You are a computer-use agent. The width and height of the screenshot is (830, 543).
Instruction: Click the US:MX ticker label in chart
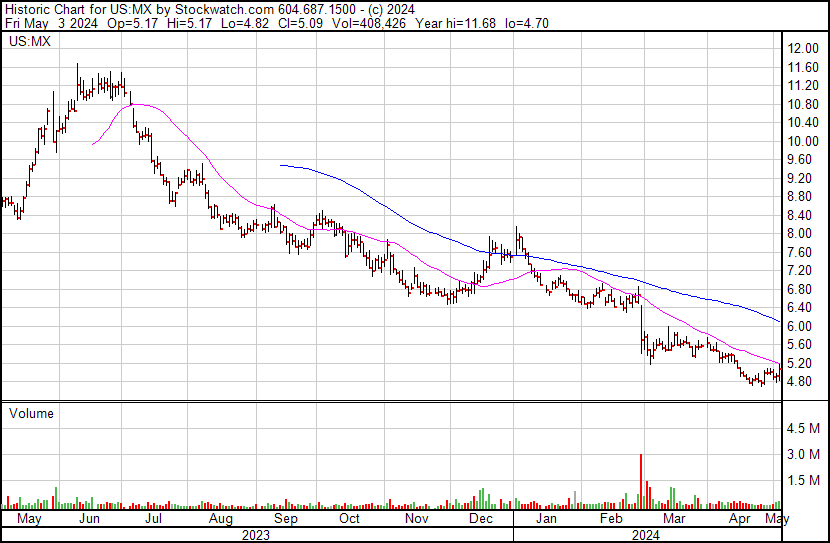pyautogui.click(x=30, y=41)
